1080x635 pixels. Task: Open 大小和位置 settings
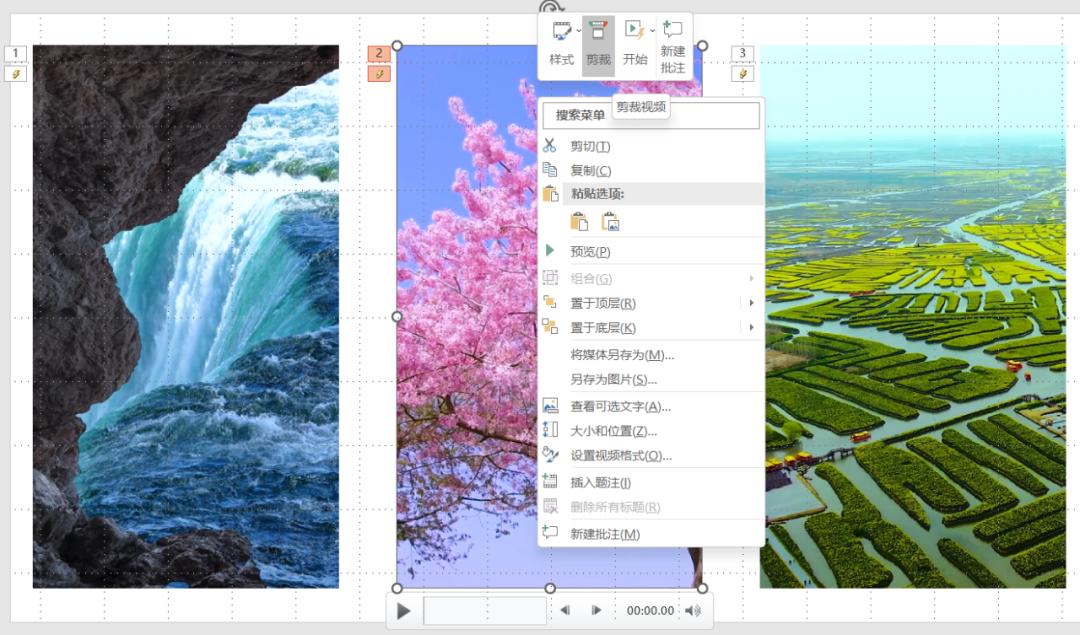pyautogui.click(x=614, y=431)
